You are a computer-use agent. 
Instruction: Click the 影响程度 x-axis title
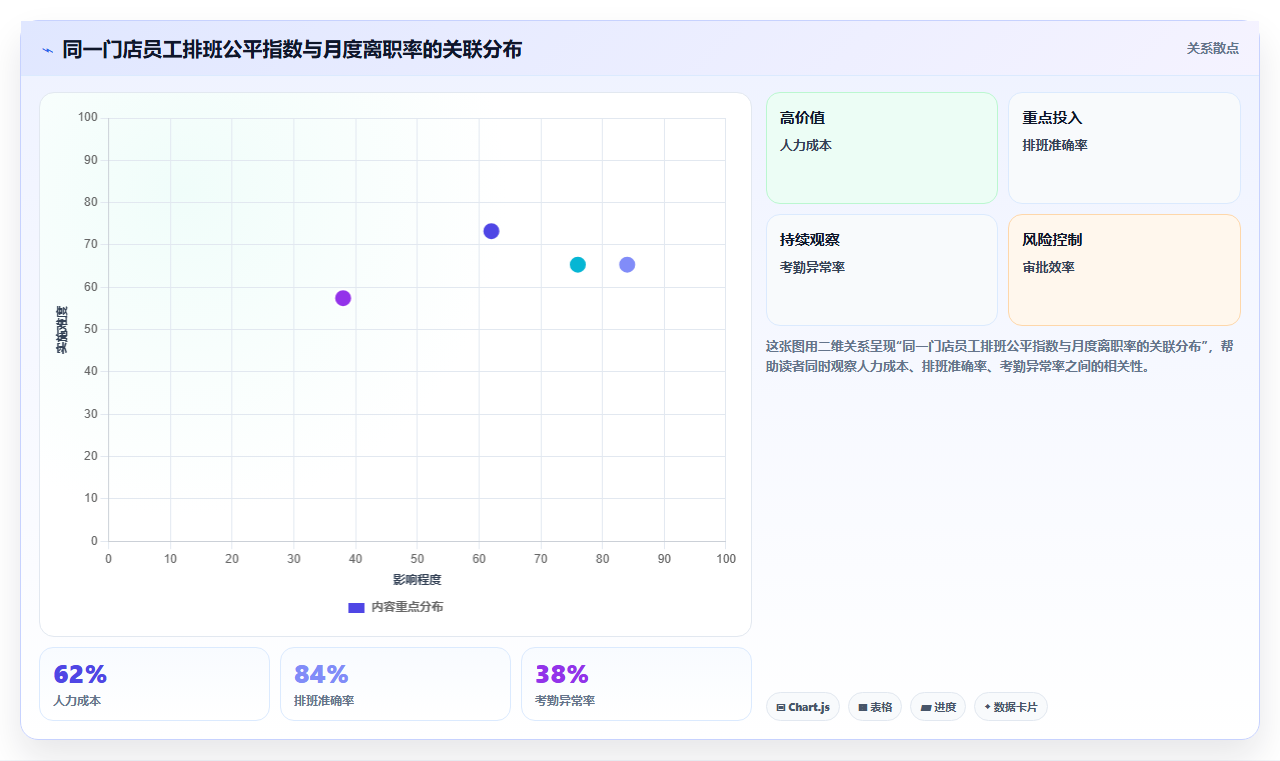click(417, 580)
